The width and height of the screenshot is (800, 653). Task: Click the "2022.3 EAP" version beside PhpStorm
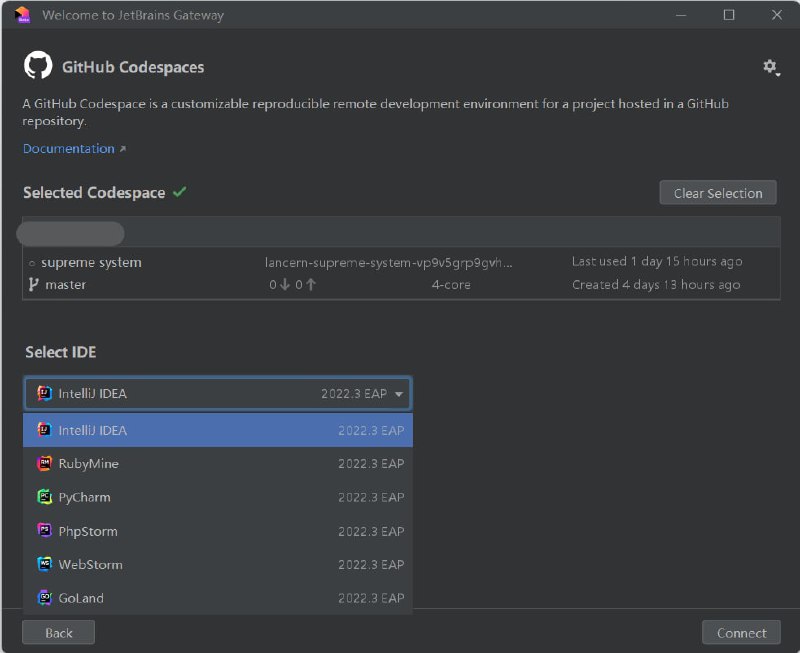click(371, 531)
